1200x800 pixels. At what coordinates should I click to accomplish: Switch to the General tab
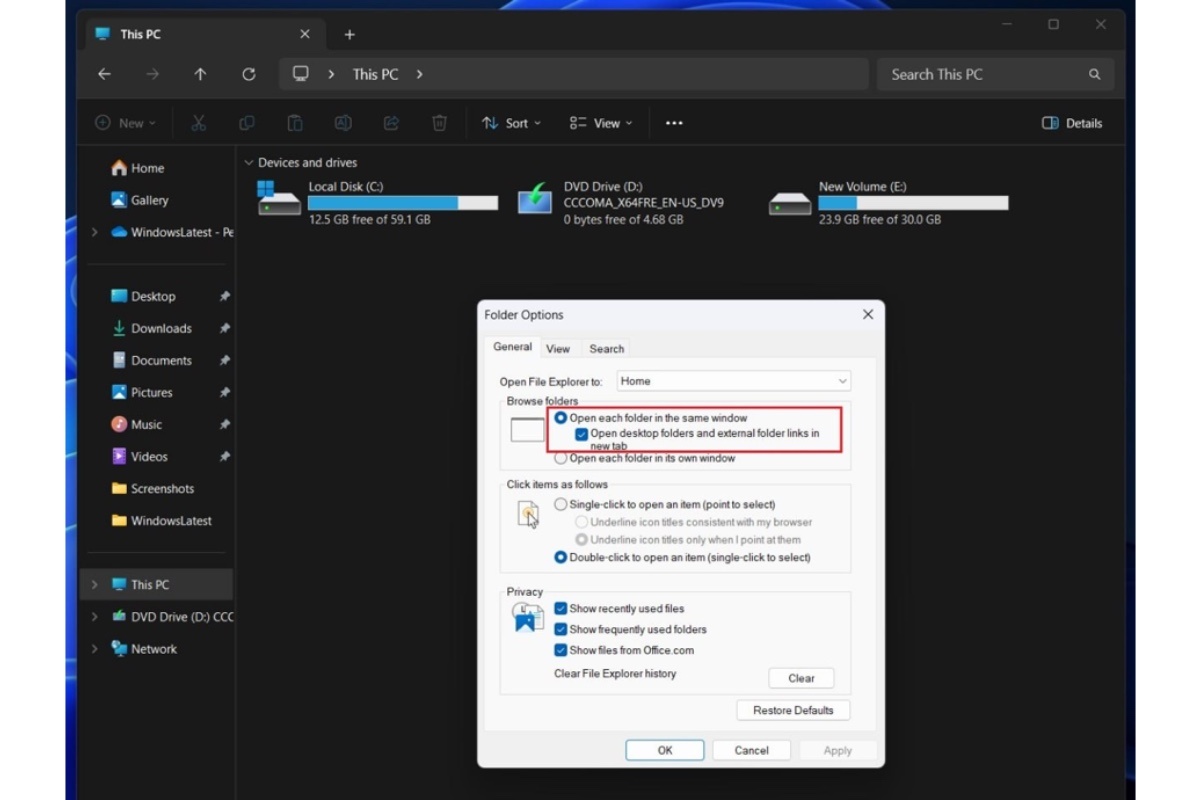[x=512, y=347]
